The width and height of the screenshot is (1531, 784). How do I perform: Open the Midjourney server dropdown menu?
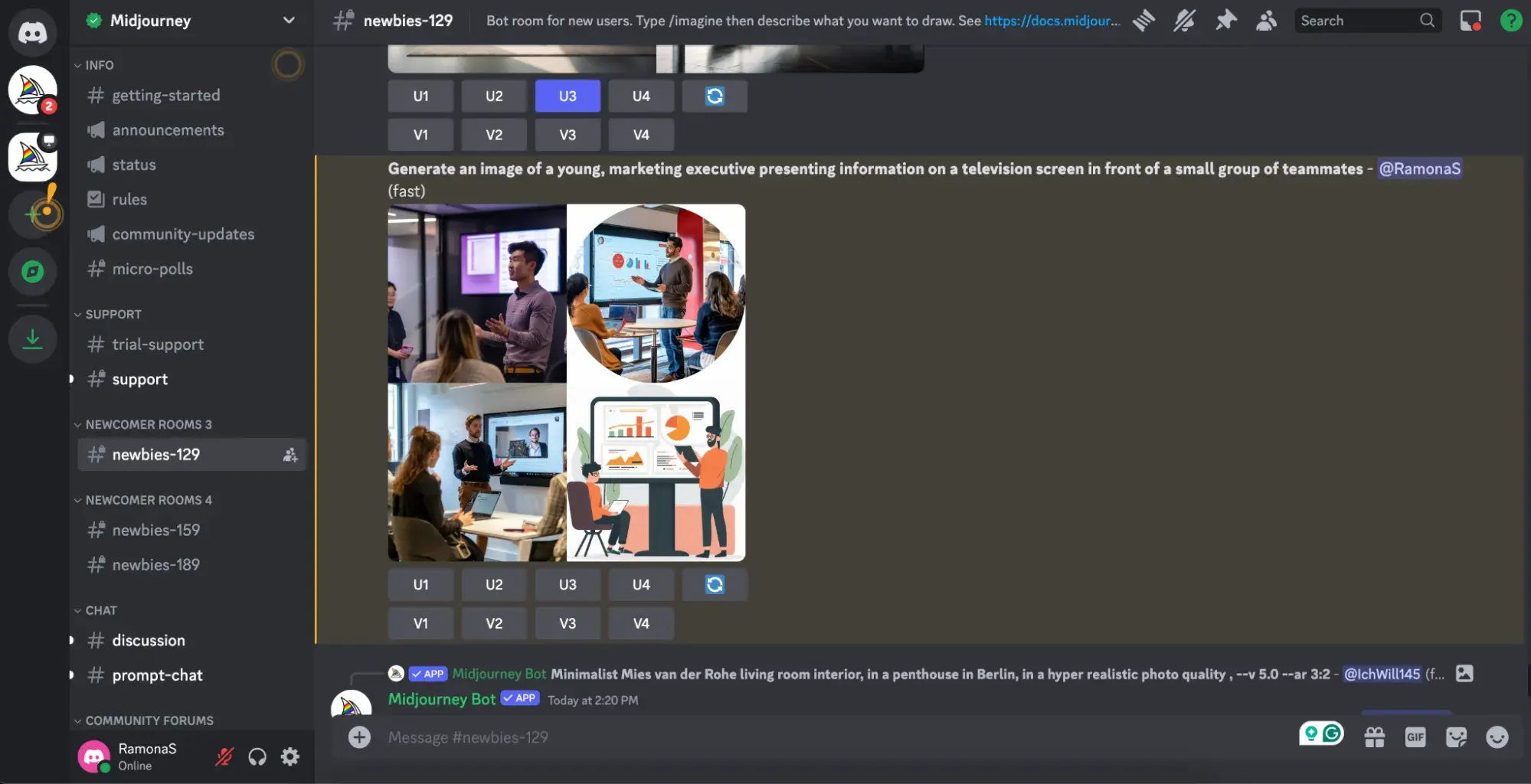(289, 21)
